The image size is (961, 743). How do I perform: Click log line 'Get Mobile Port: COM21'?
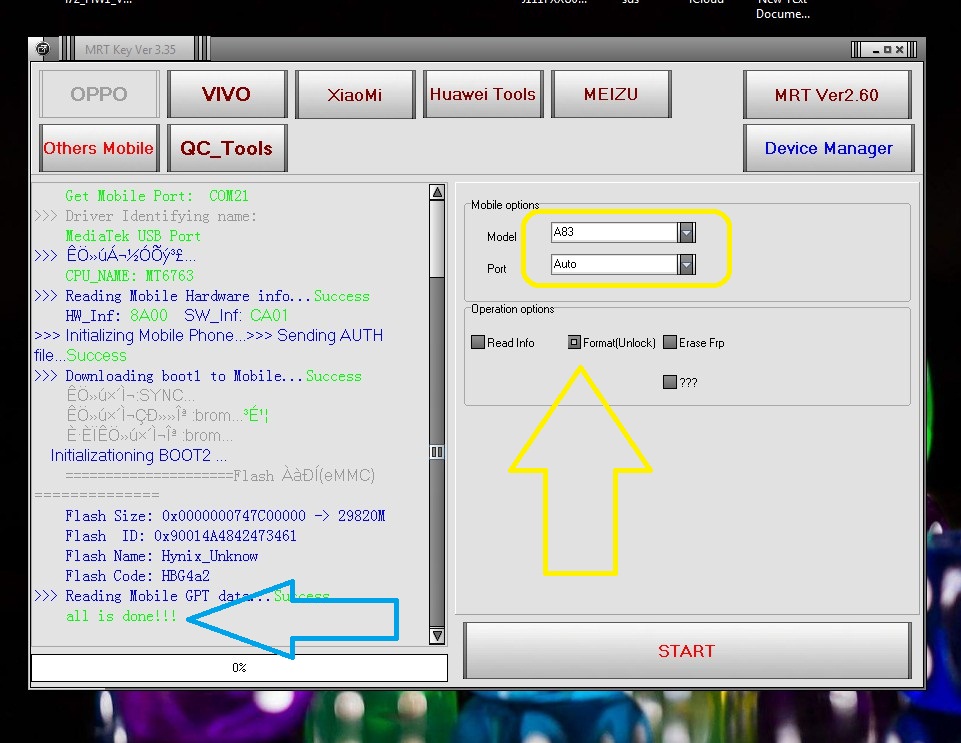[x=157, y=196]
